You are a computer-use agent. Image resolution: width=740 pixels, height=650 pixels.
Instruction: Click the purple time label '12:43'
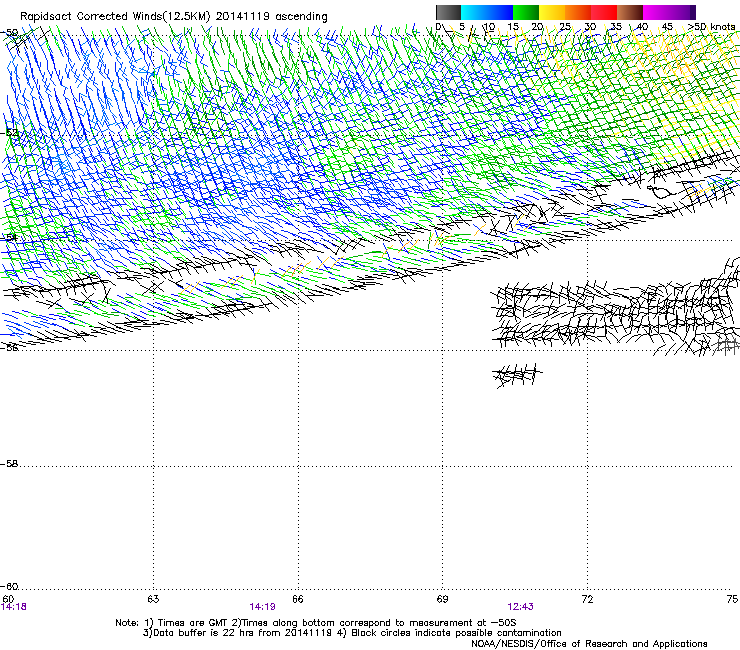tap(521, 607)
